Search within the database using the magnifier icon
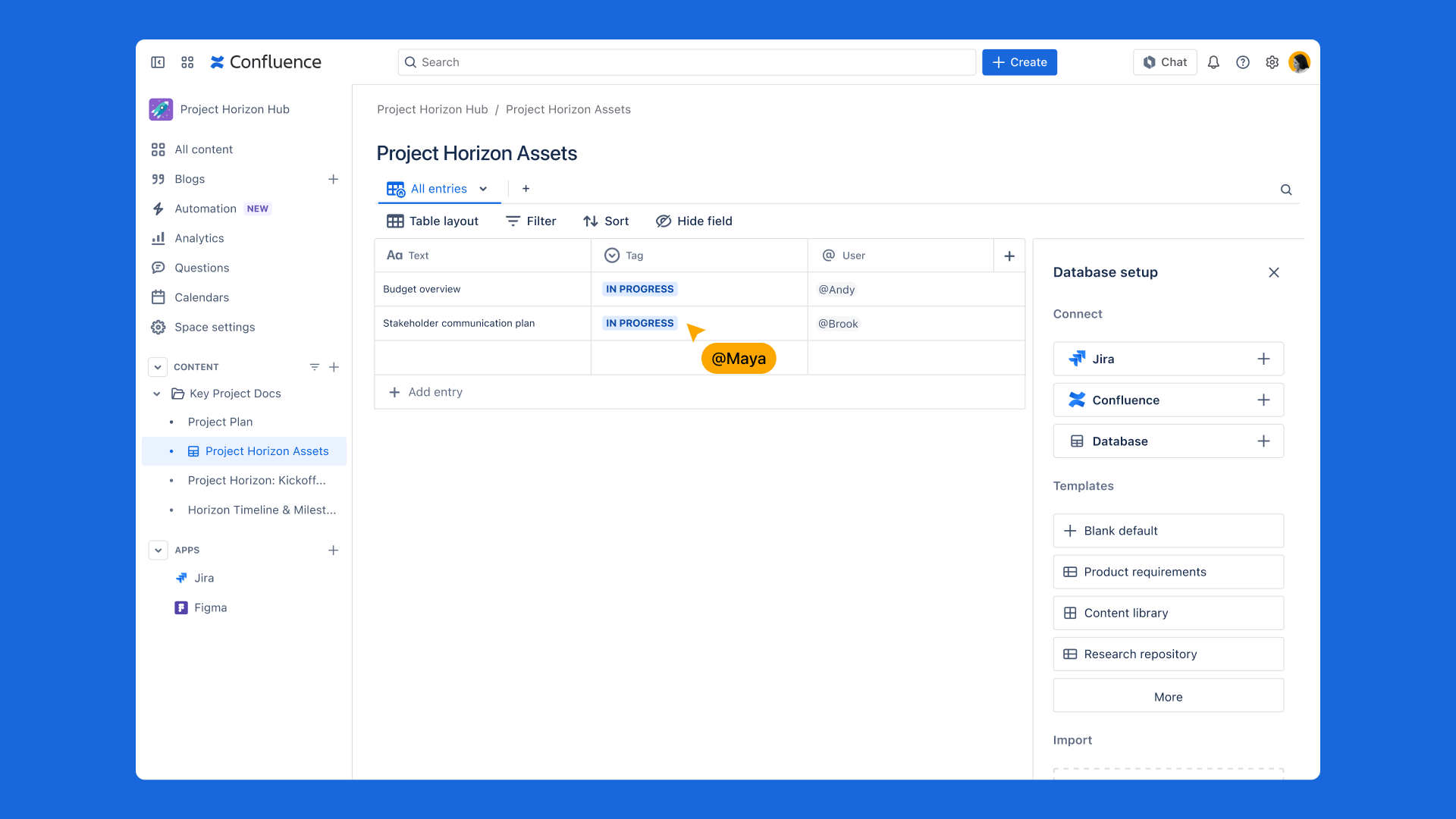1456x819 pixels. [x=1286, y=190]
